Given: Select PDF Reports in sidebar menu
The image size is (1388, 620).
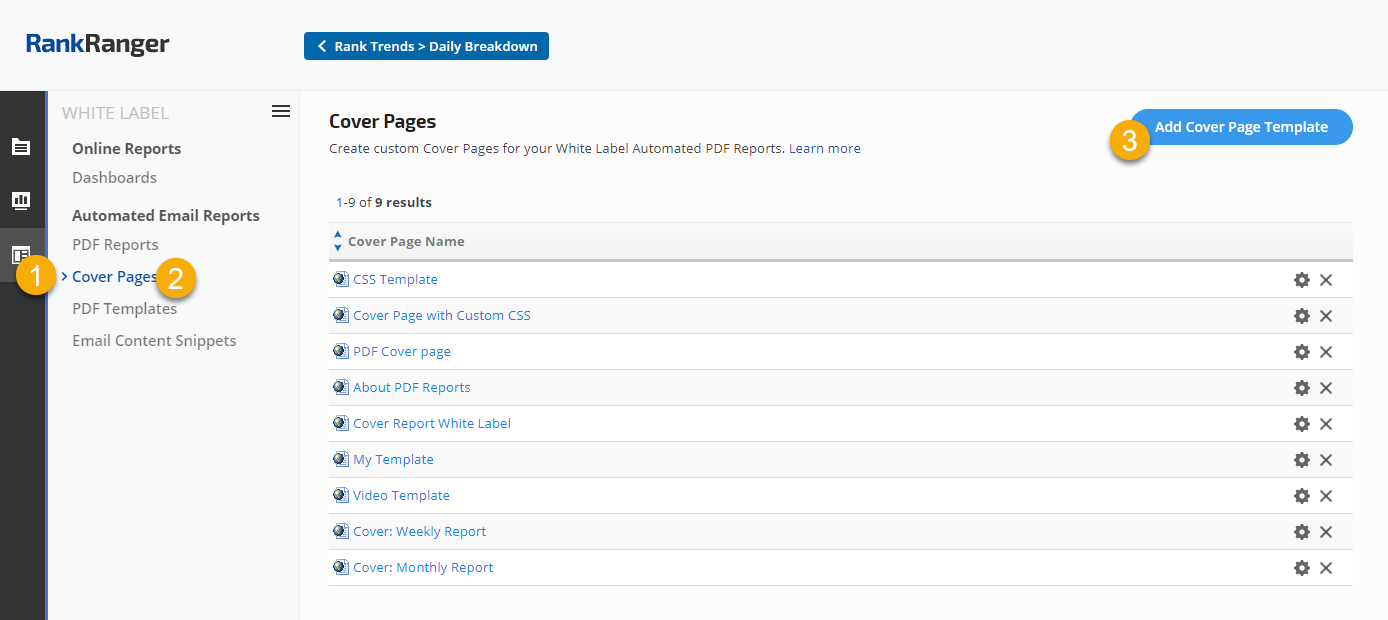Looking at the screenshot, I should click(x=115, y=245).
